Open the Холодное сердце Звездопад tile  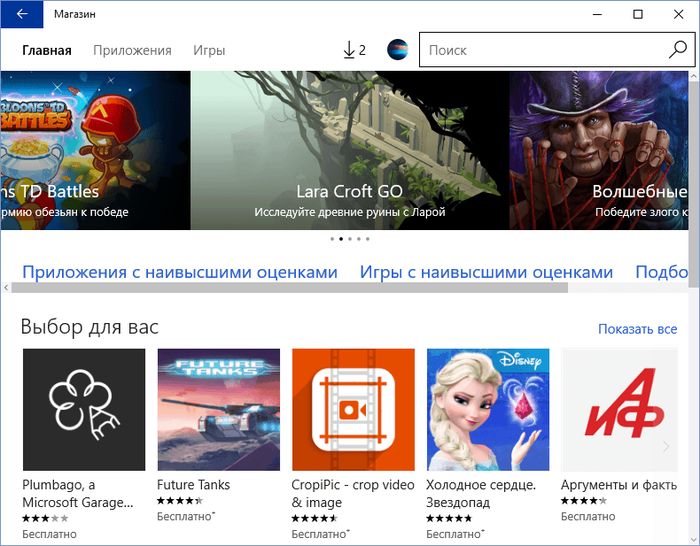[488, 409]
